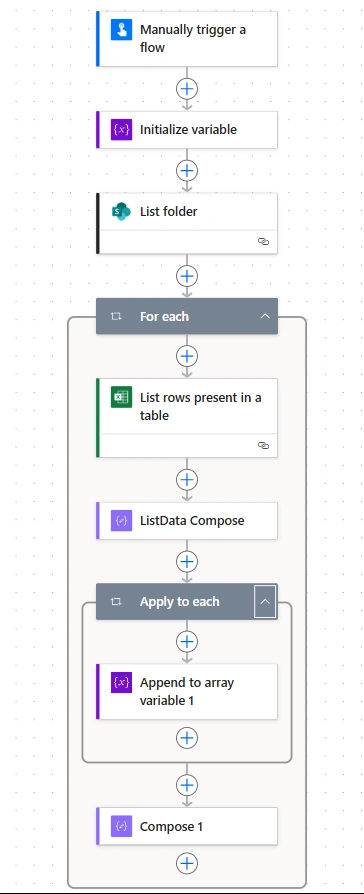Viewport: 364px width, 894px height.
Task: Open Append to array variable 1
Action: [187, 691]
